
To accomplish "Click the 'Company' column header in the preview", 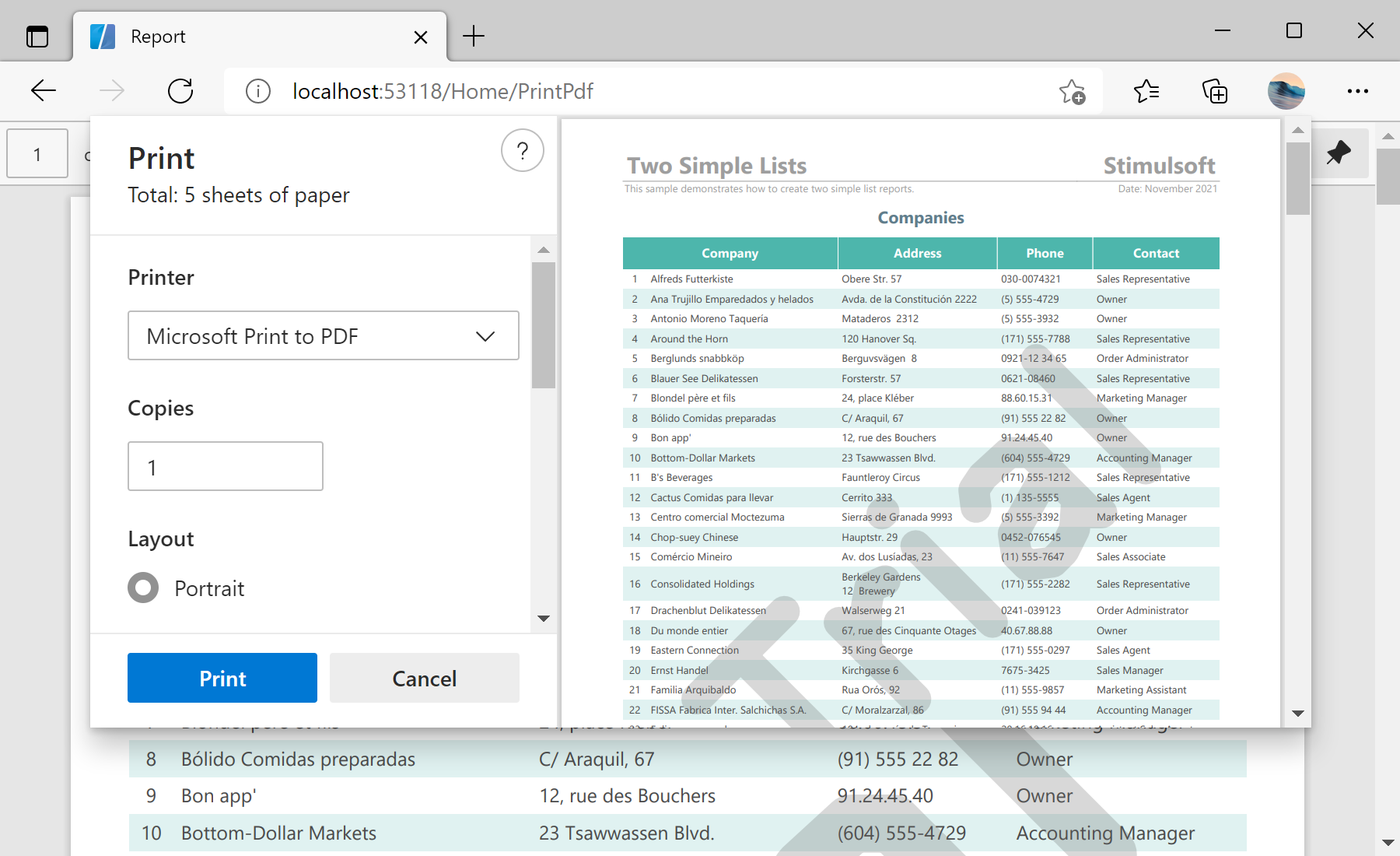I will 730,253.
